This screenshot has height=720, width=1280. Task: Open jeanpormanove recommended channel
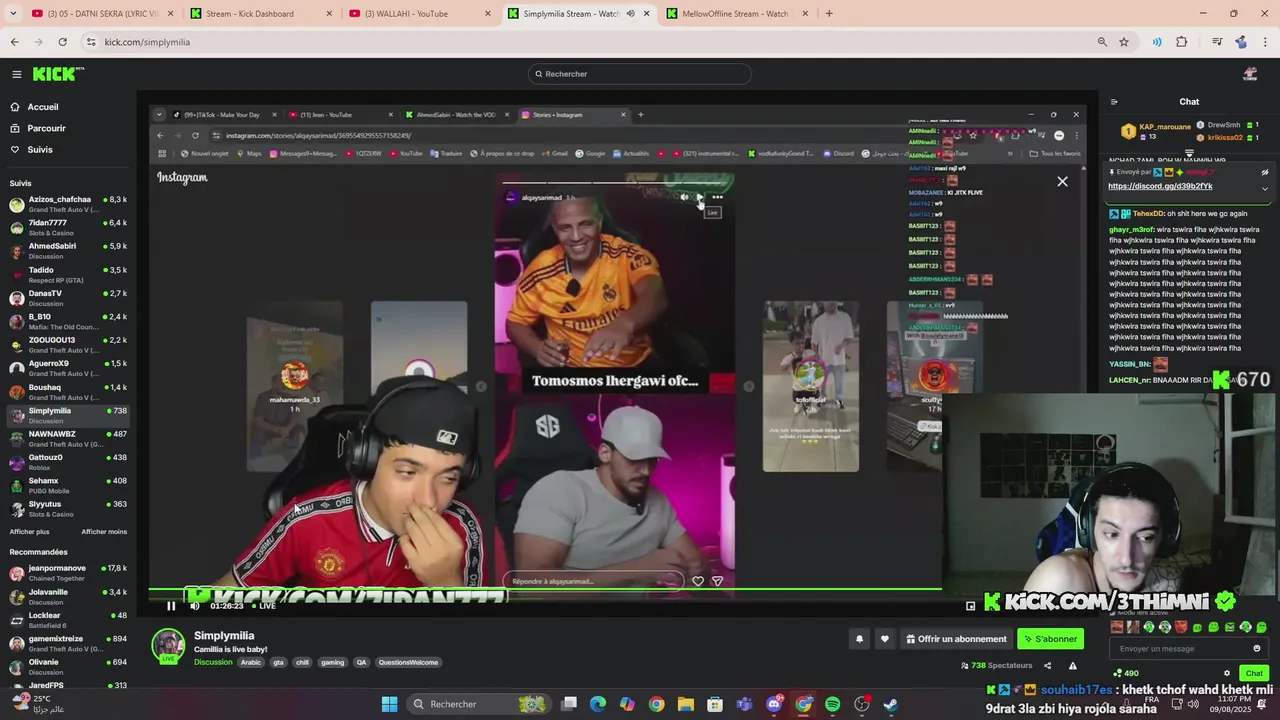point(68,573)
